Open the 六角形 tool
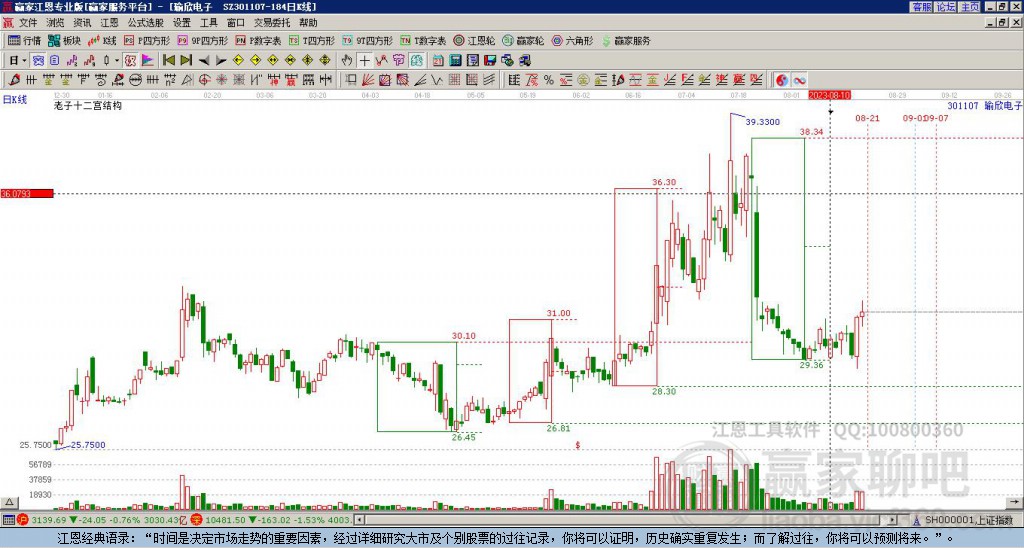The height and width of the screenshot is (548, 1024). pos(573,40)
